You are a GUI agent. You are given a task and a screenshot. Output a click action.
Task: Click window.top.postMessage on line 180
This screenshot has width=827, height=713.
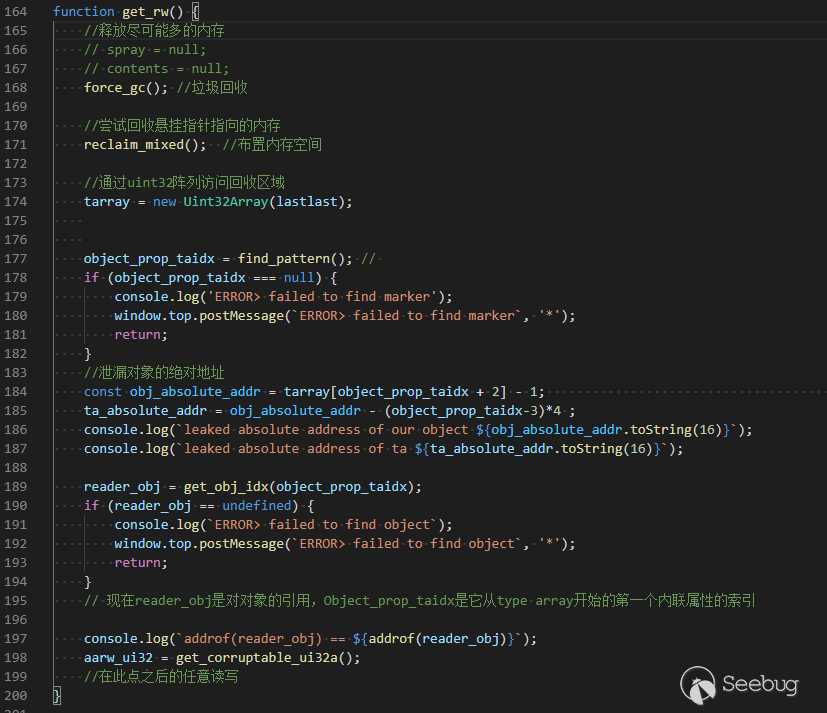pos(199,315)
